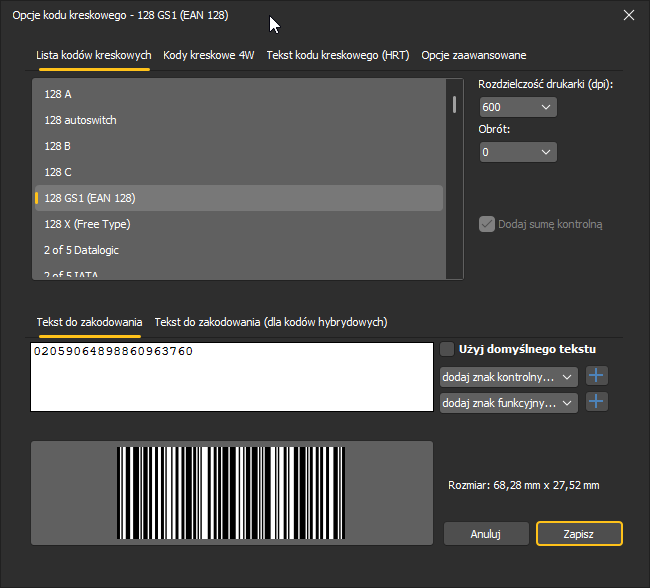
Task: Expand 'dodaj znak funkcyjny' dropdown
Action: click(x=509, y=403)
